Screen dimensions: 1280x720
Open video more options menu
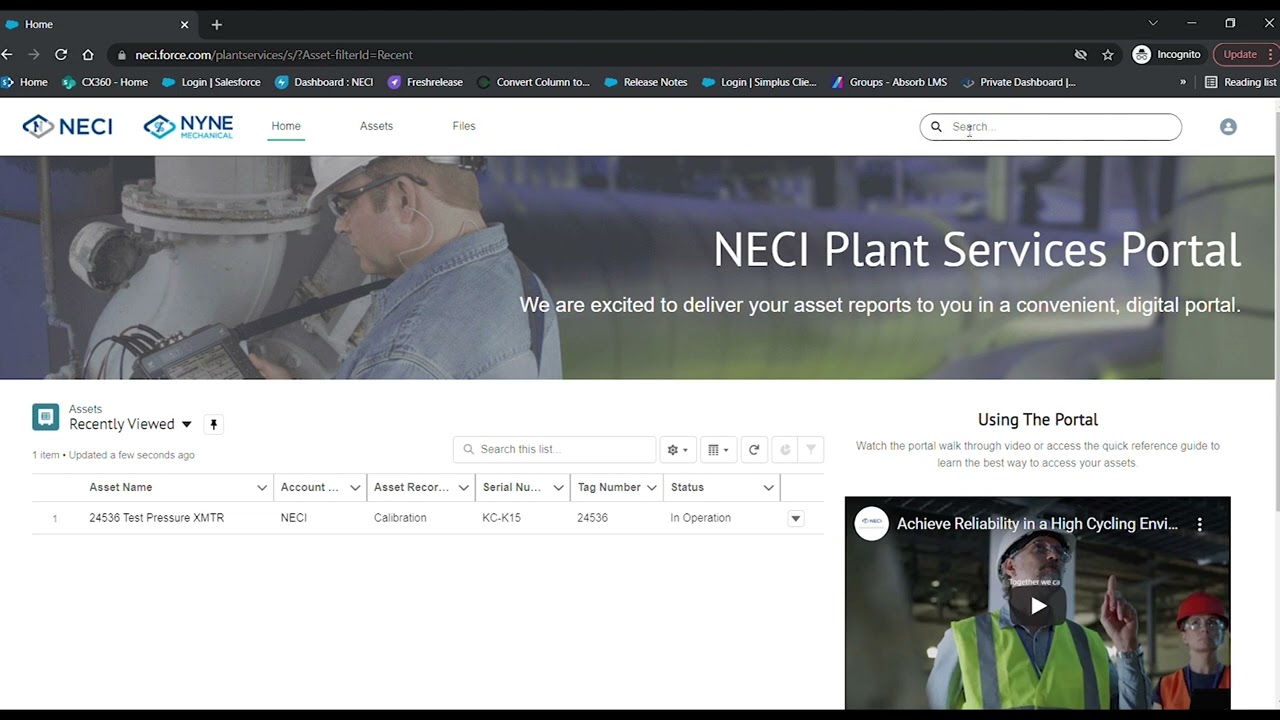1200,524
